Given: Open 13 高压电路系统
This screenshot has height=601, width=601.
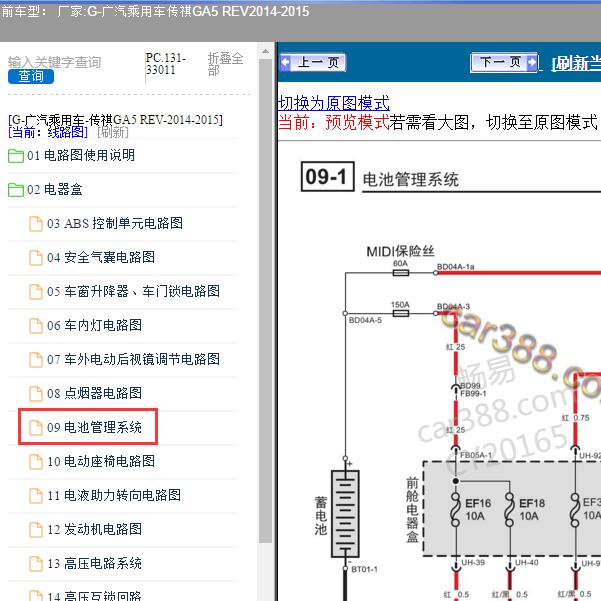Looking at the screenshot, I should pyautogui.click(x=94, y=563).
